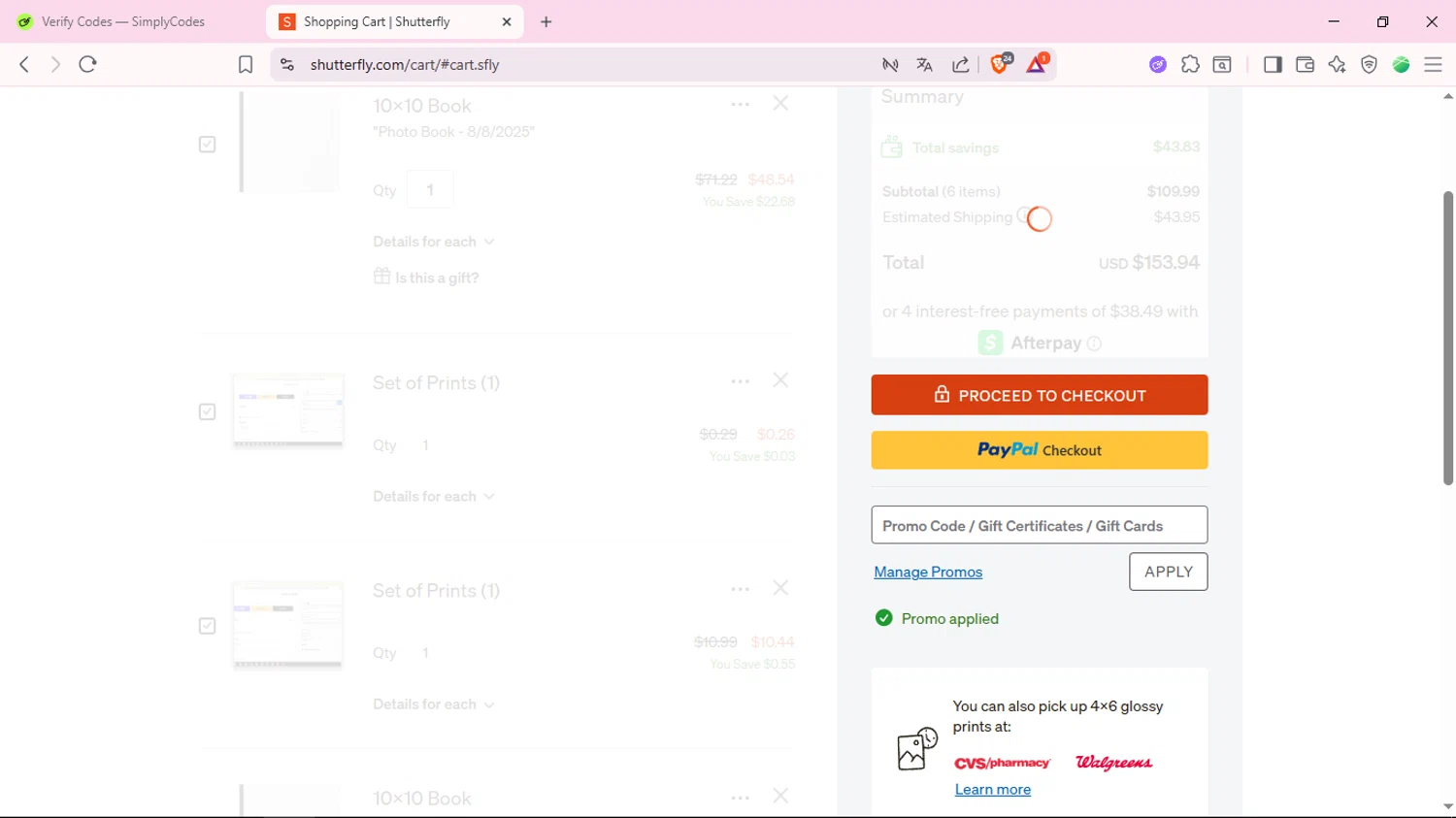1456x818 pixels.
Task: Open more options for bottom 10×10 Book
Action: (x=741, y=798)
